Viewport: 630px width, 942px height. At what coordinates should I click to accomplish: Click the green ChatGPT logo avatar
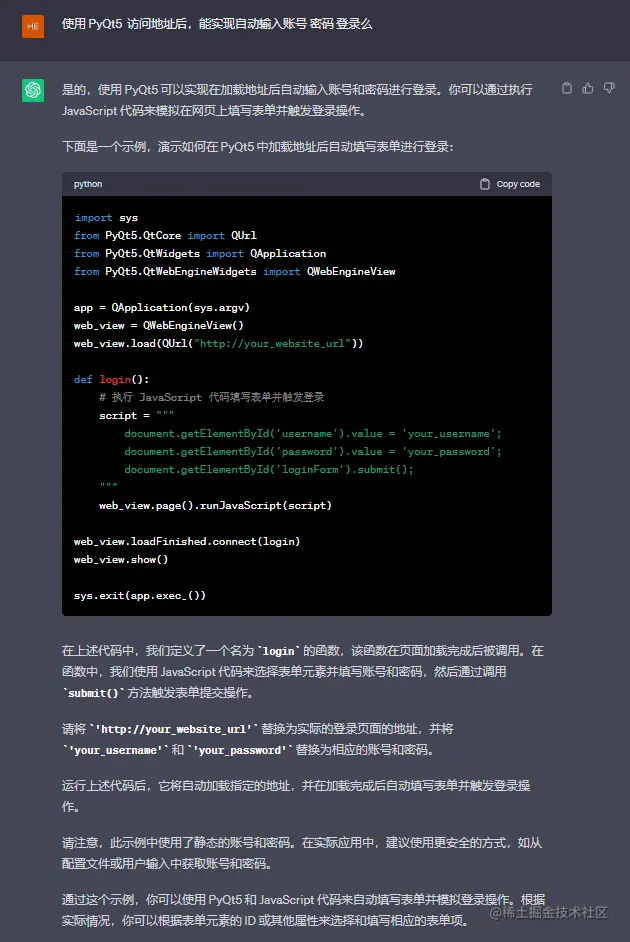pyautogui.click(x=33, y=90)
